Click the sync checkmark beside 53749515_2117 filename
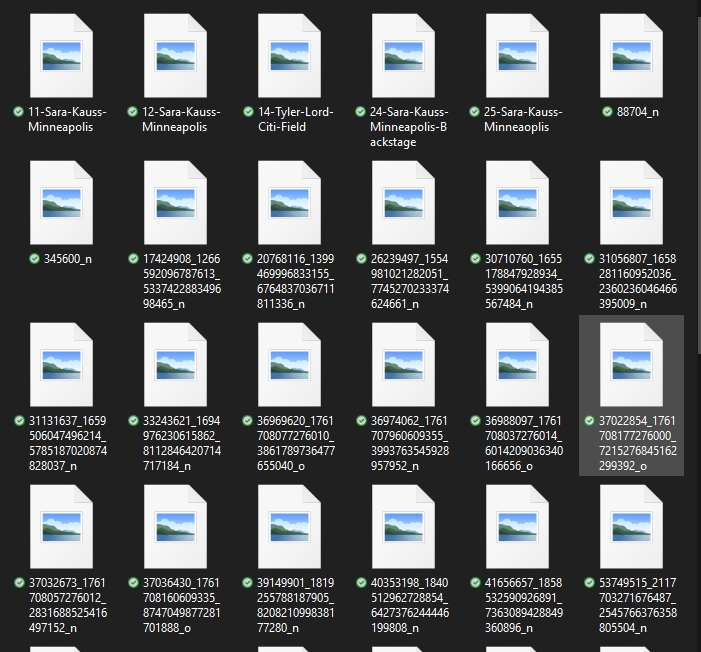The image size is (701, 652). coord(589,582)
